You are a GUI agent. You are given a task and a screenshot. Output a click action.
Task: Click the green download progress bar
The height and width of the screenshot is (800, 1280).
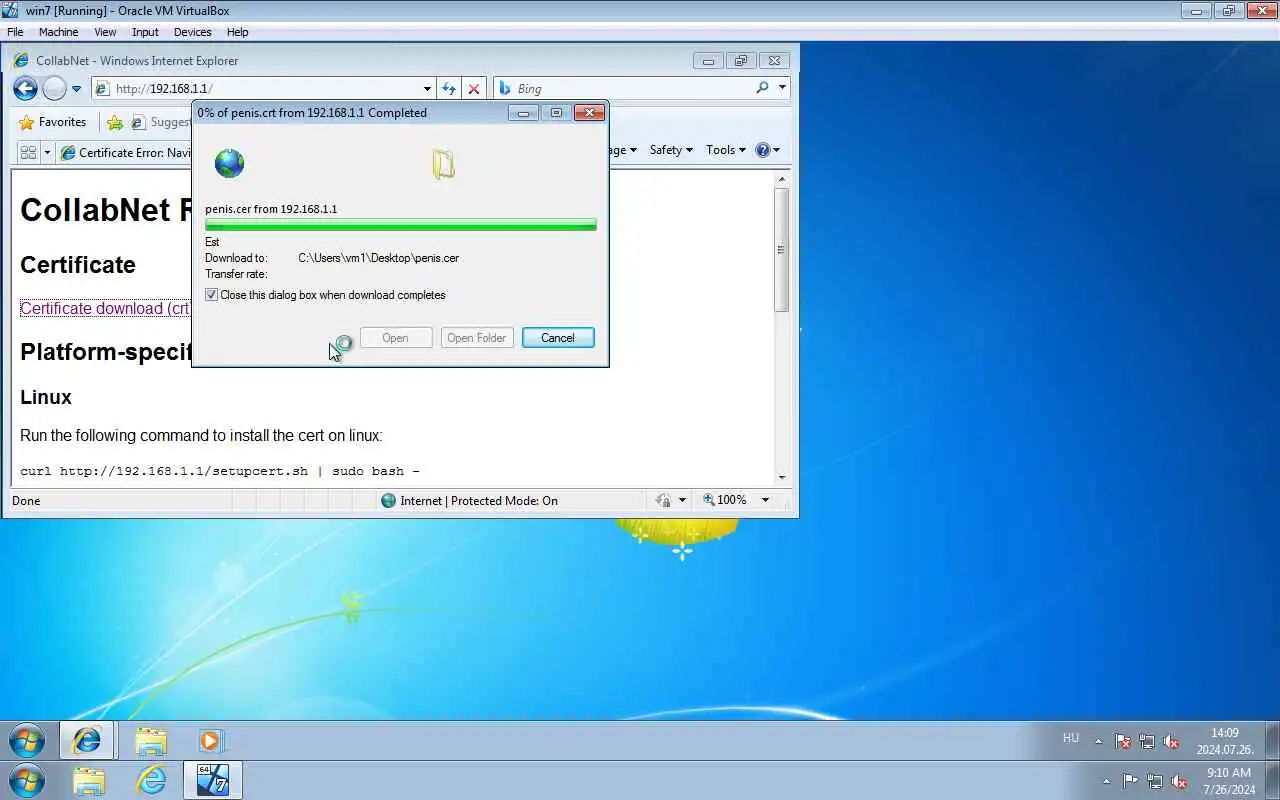tap(401, 225)
